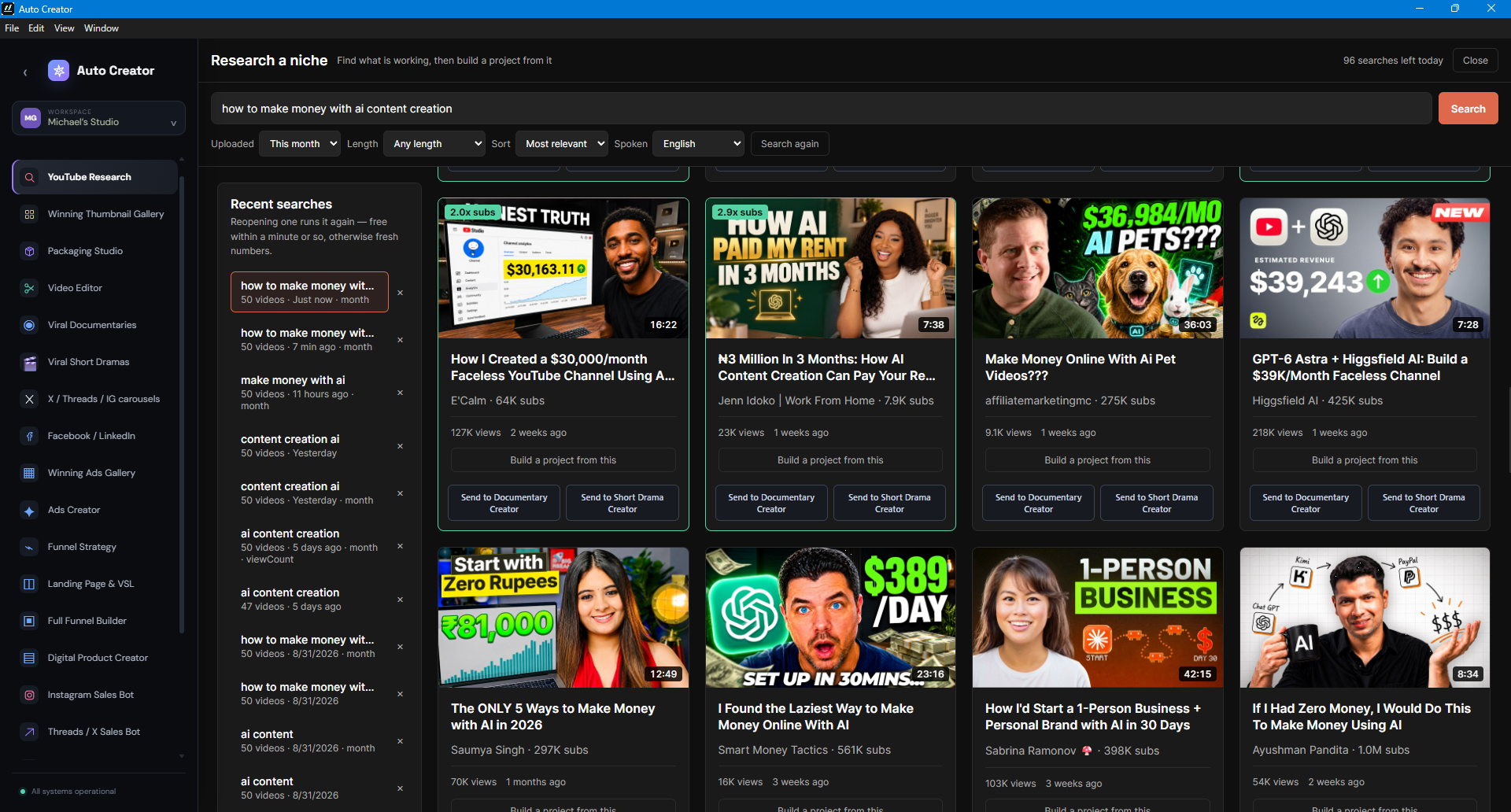Send E'Calm video to Short Drama Creator
The image size is (1511, 812).
(622, 503)
